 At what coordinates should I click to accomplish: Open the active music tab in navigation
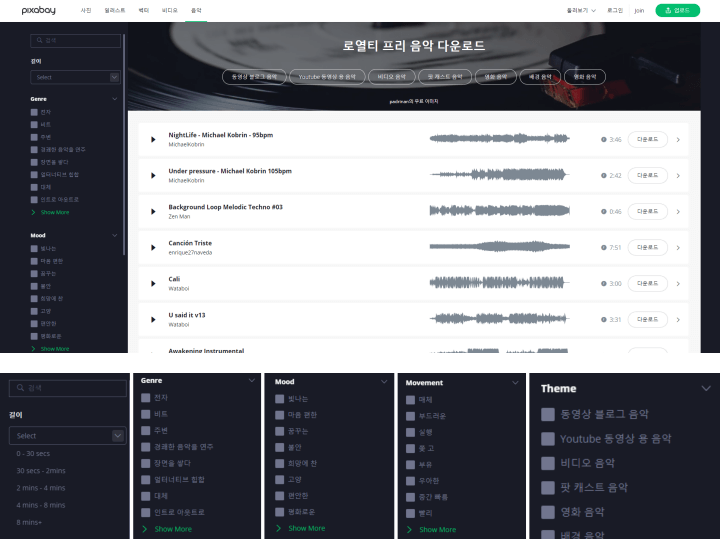click(196, 10)
